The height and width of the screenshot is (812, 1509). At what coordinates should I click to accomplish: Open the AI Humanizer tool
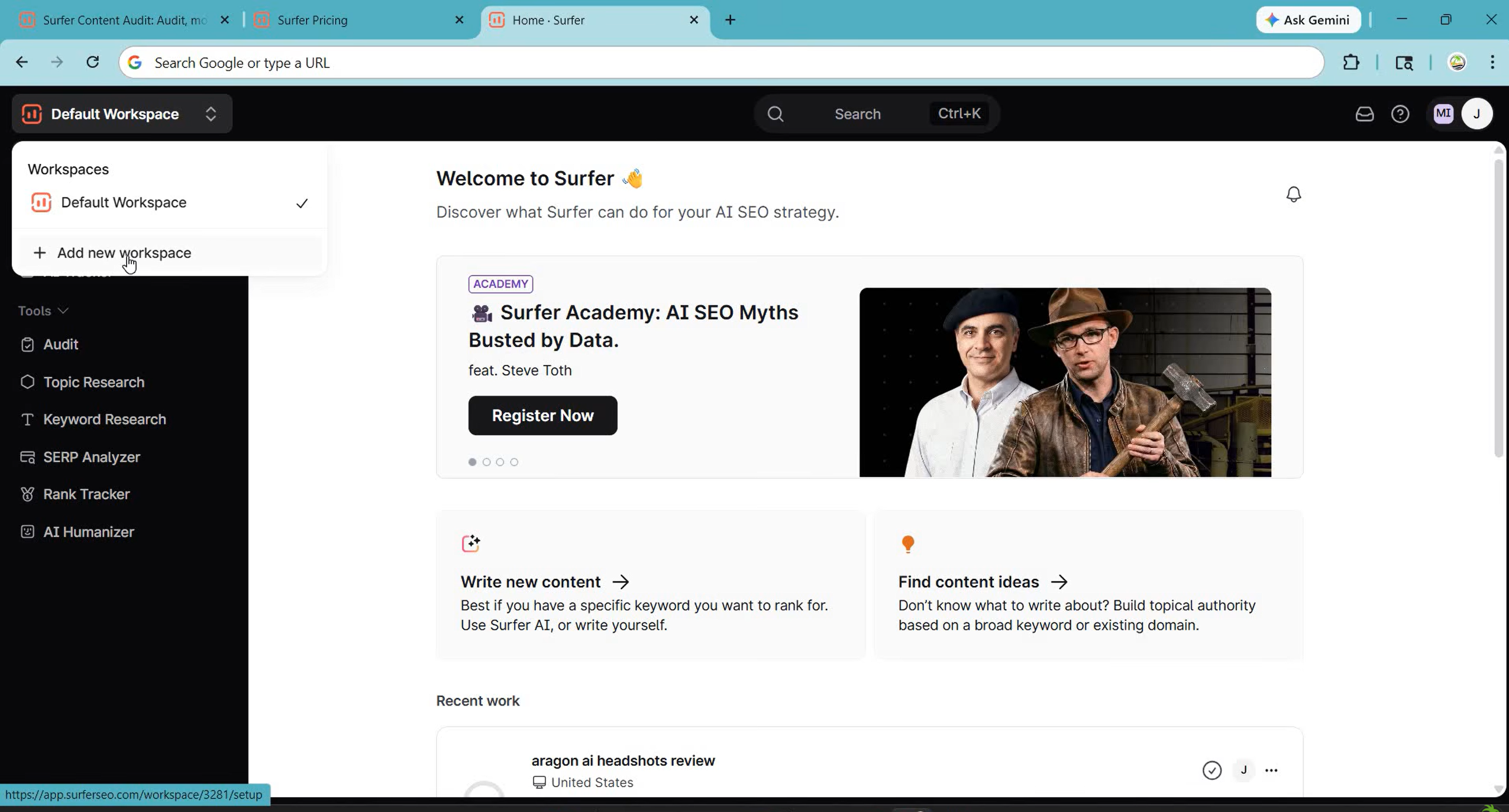(x=89, y=531)
